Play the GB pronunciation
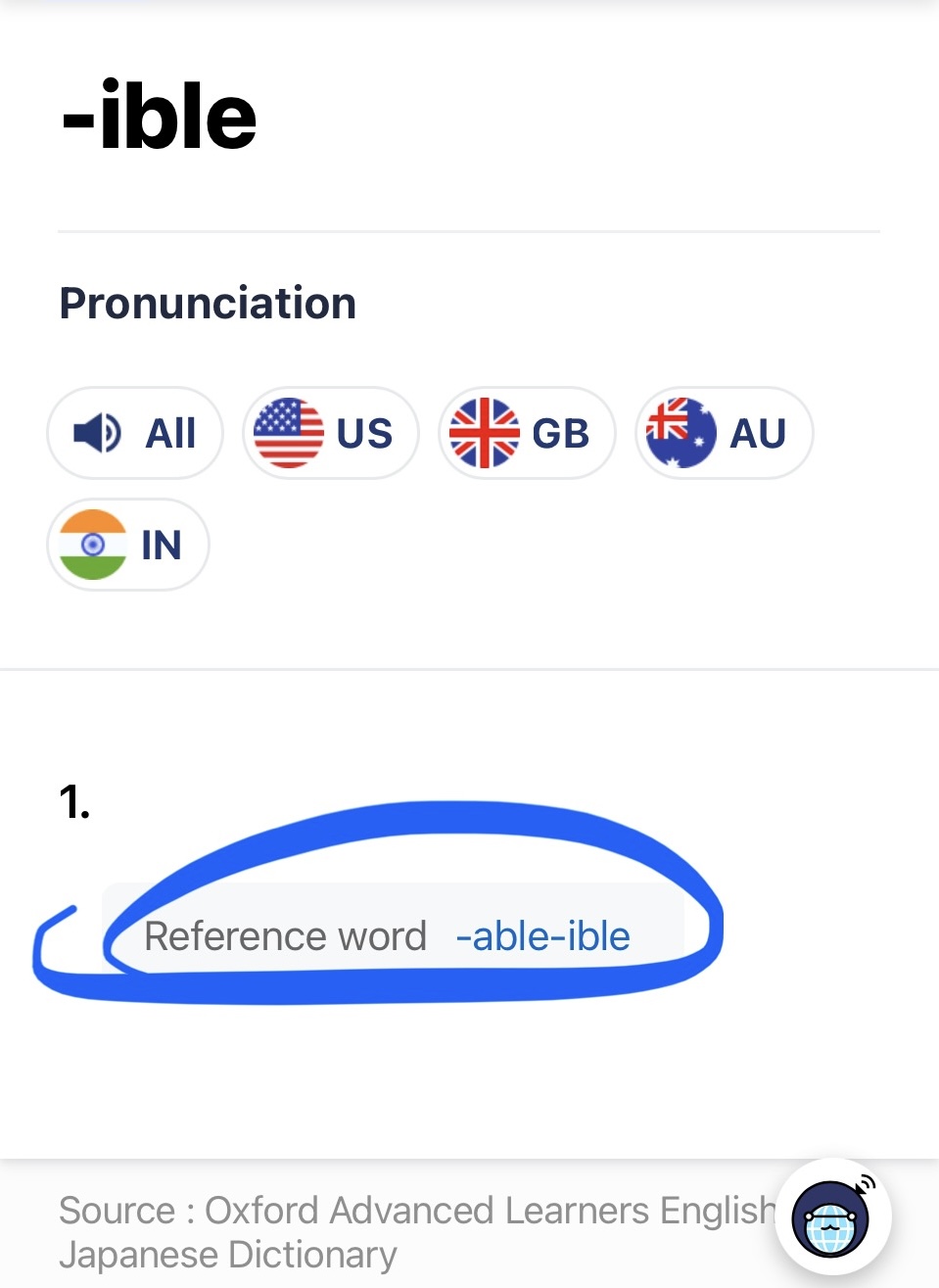 point(527,433)
